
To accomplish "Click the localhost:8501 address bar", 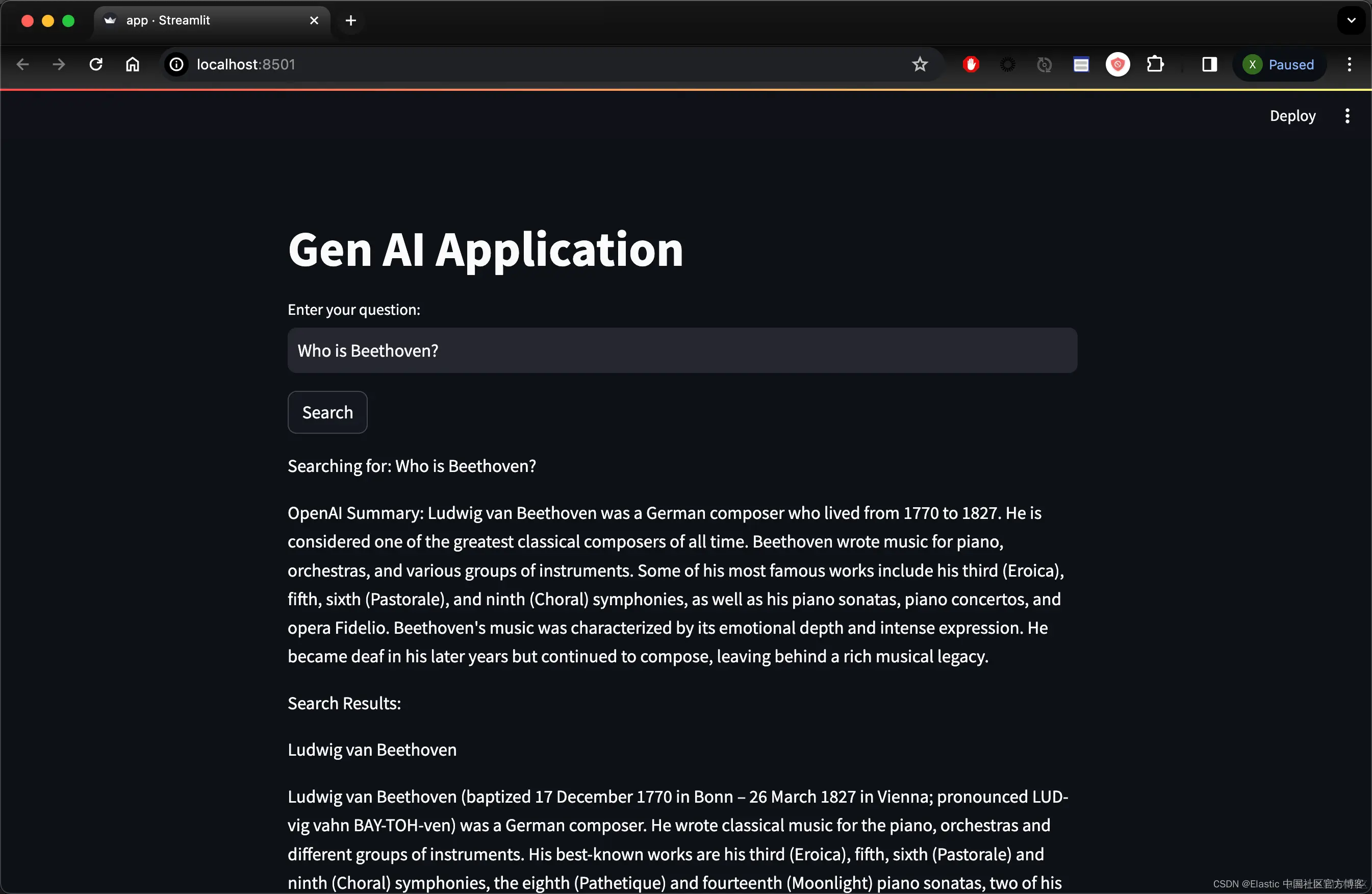I will [x=519, y=64].
